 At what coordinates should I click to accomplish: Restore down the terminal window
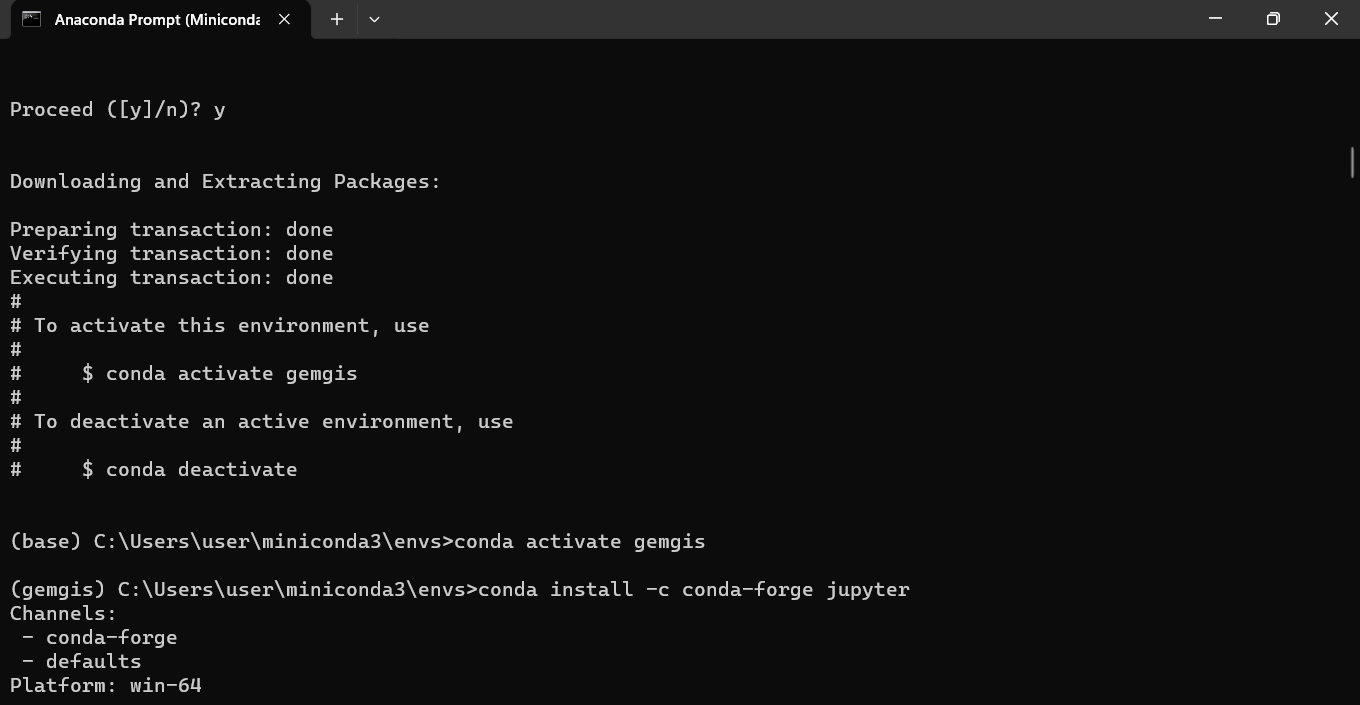tap(1273, 19)
